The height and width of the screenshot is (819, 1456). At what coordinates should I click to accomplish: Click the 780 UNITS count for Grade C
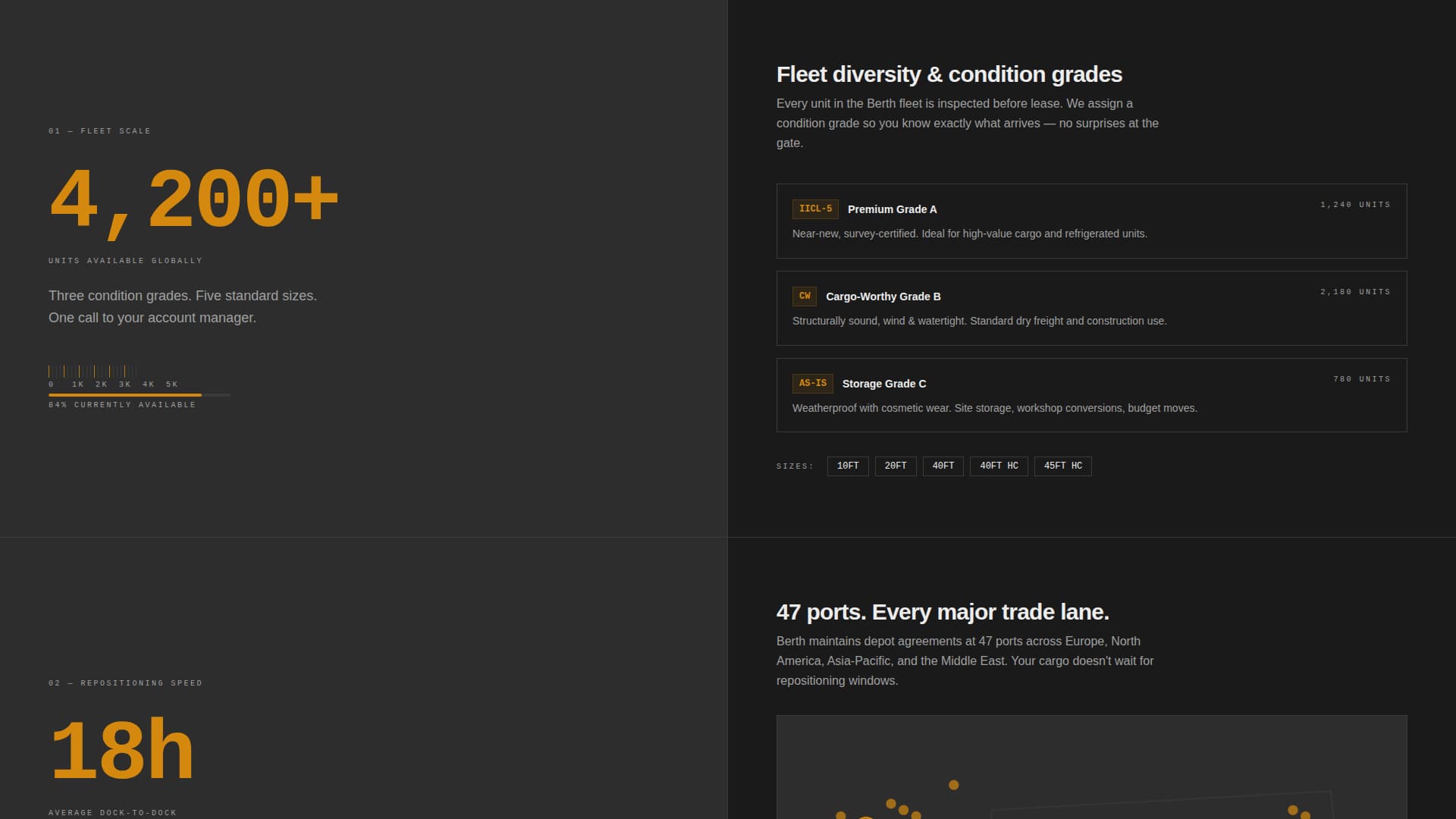point(1361,378)
